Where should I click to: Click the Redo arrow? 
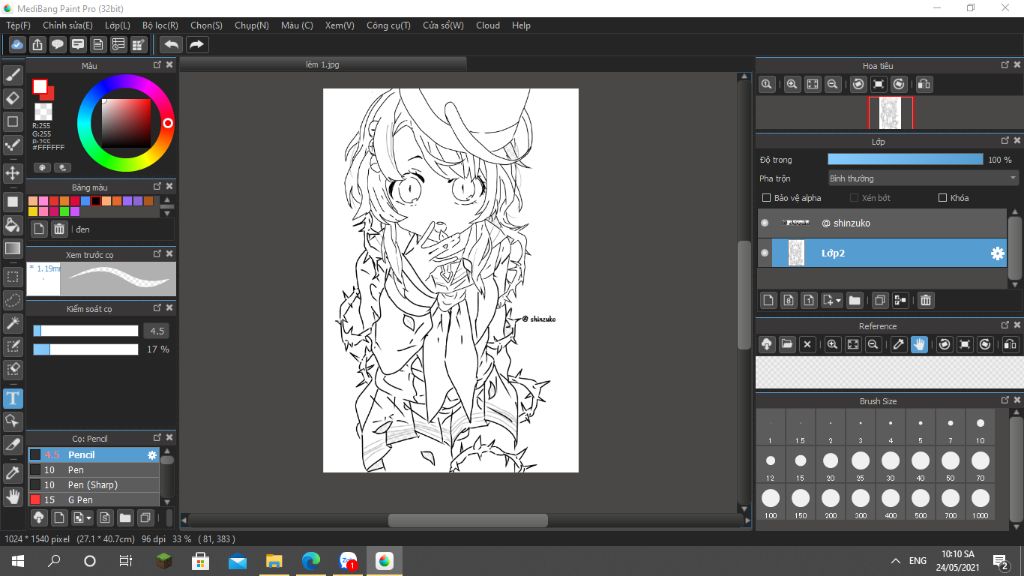coord(196,44)
